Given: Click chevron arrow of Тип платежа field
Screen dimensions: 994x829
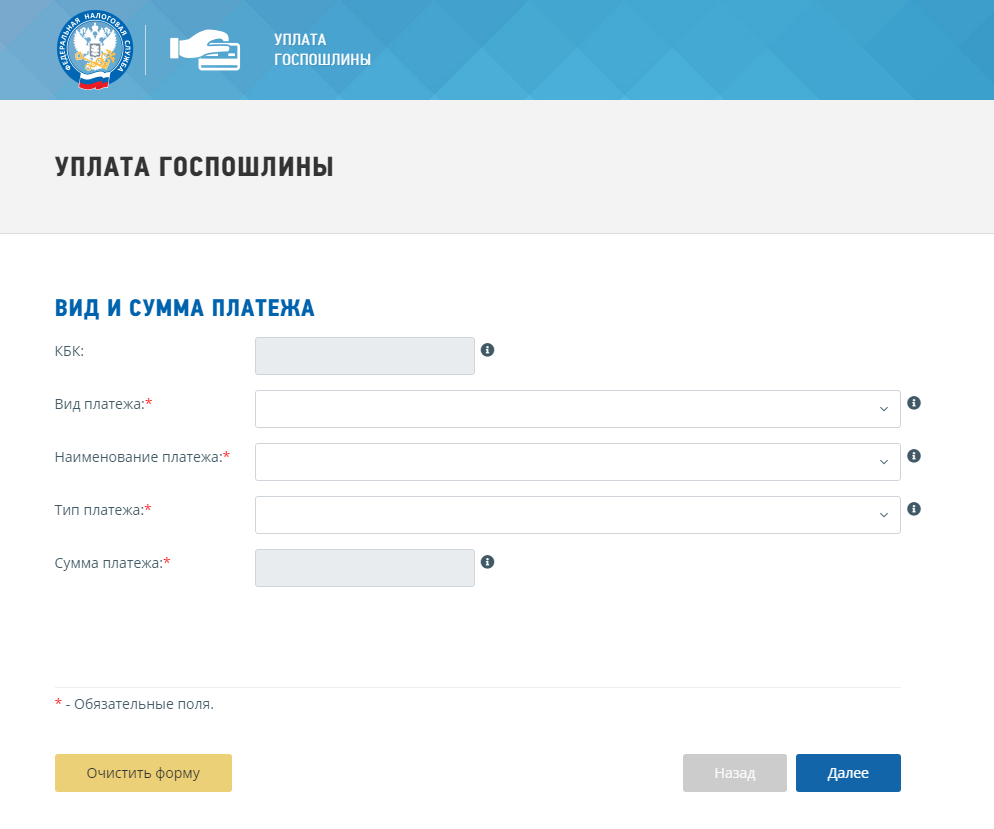Looking at the screenshot, I should click(x=884, y=515).
